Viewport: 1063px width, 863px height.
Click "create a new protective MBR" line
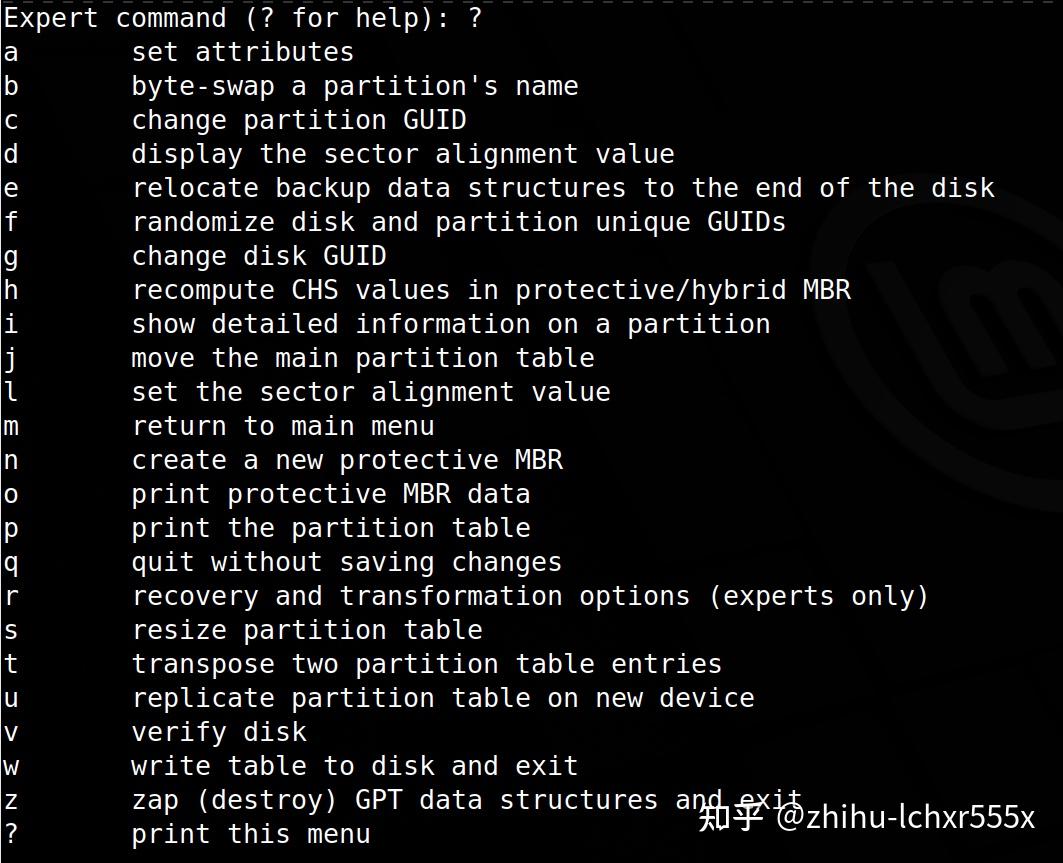346,460
